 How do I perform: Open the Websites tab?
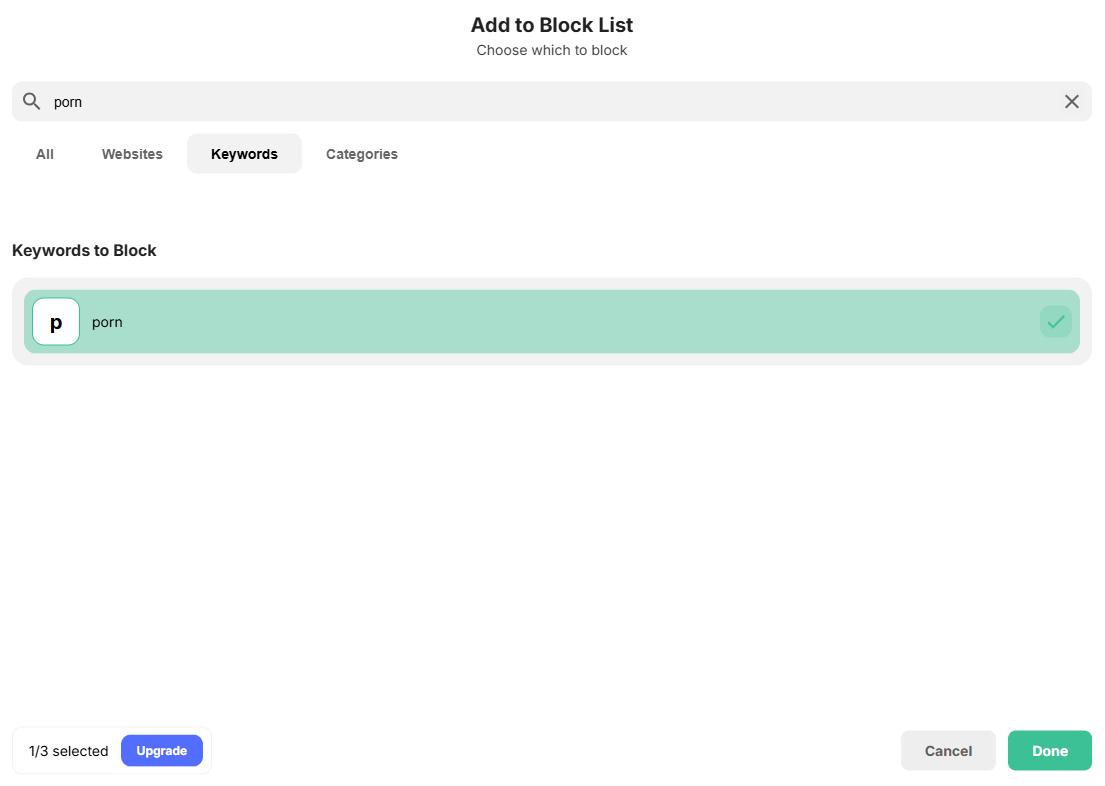click(132, 154)
